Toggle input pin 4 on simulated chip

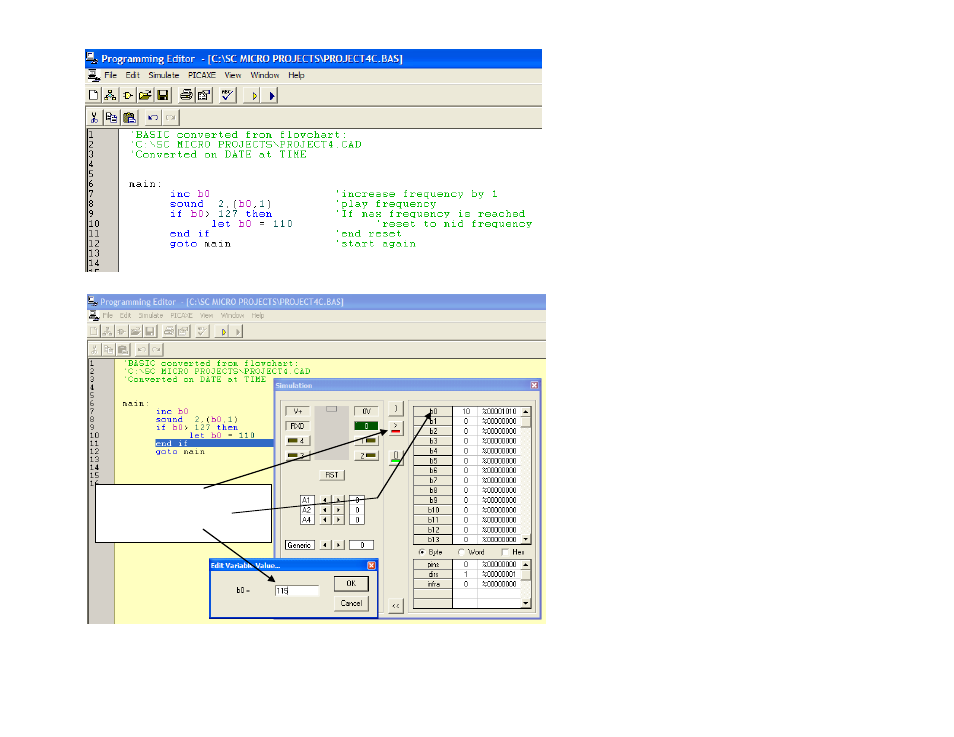pos(298,441)
